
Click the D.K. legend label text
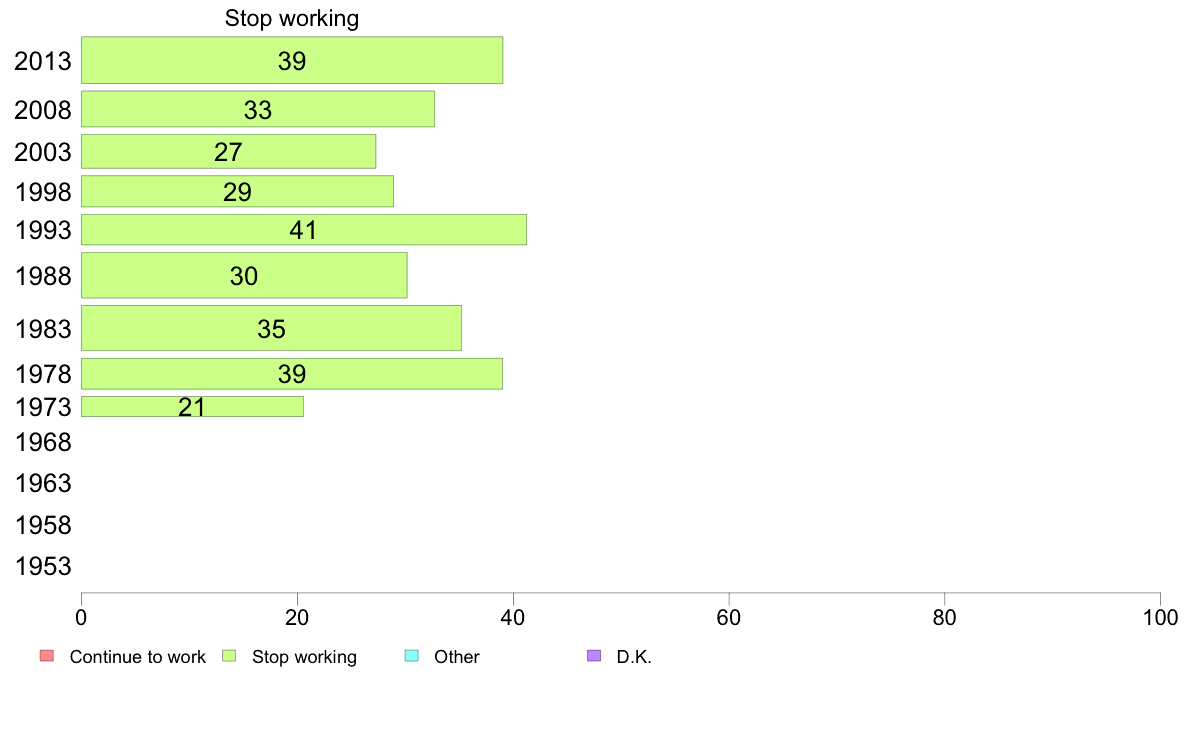pos(633,656)
